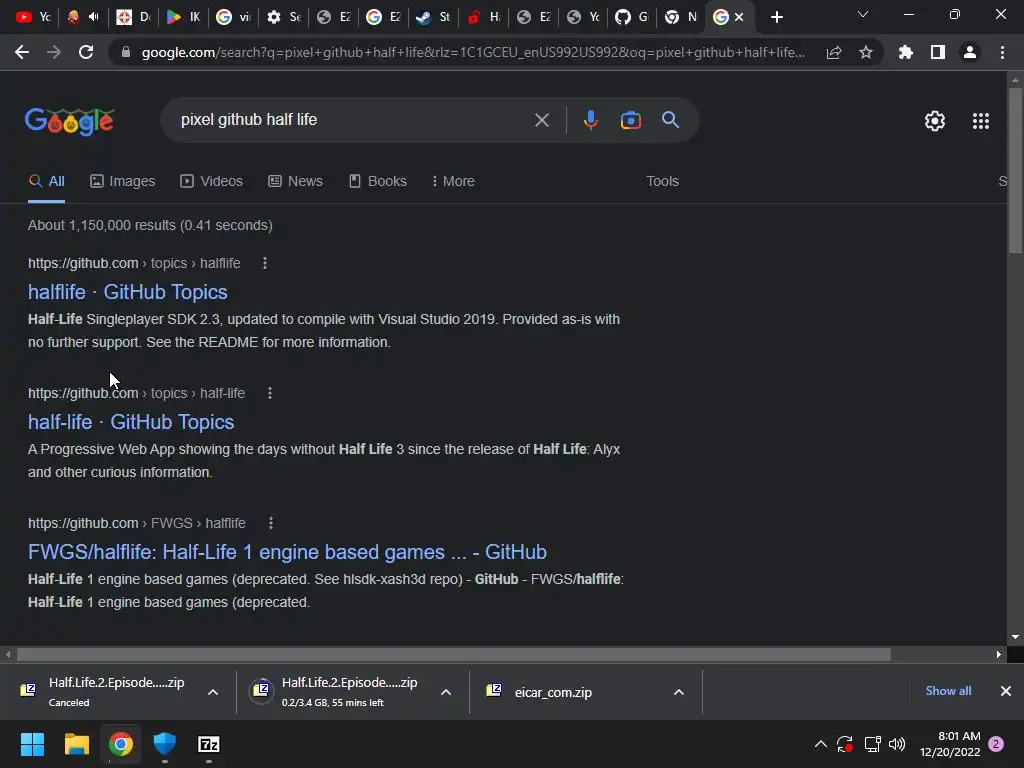This screenshot has height=768, width=1024.
Task: Open the volume speaker tray icon
Action: (x=897, y=744)
